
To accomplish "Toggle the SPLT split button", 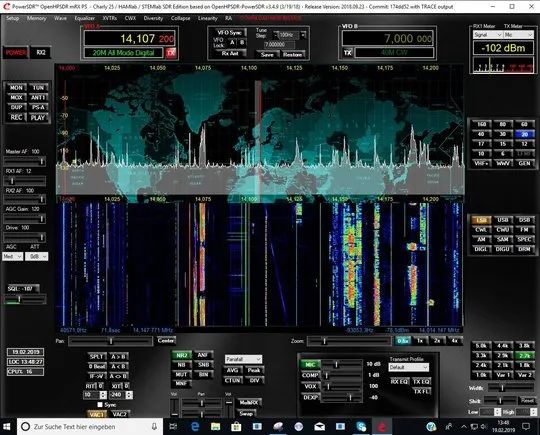I will point(96,356).
